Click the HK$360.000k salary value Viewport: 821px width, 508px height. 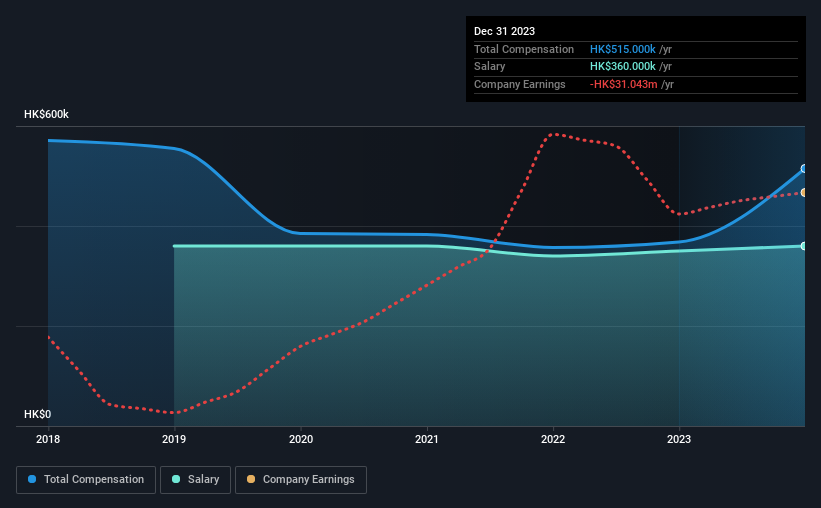pos(623,67)
